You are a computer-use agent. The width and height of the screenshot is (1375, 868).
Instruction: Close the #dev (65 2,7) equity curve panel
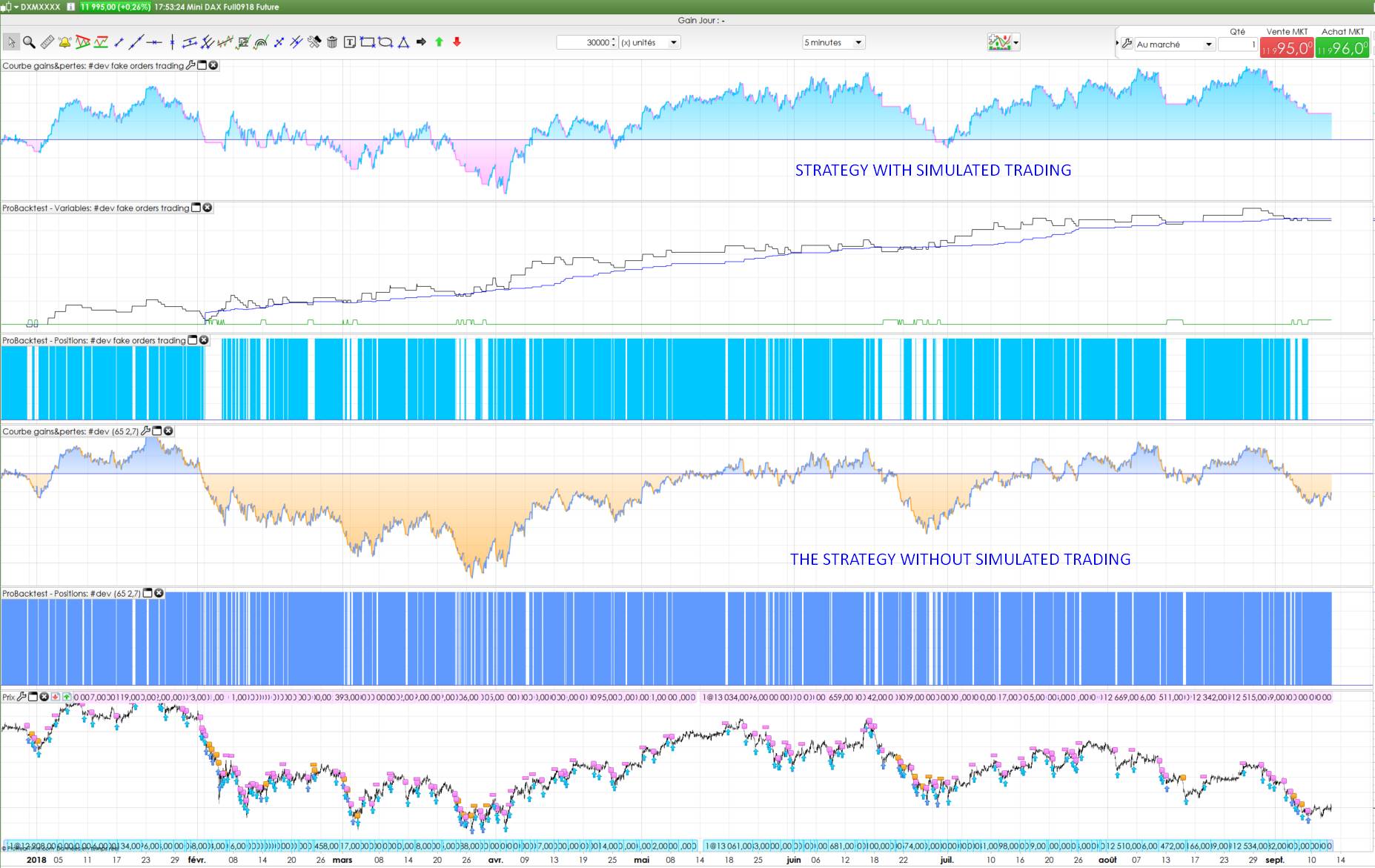[x=168, y=431]
